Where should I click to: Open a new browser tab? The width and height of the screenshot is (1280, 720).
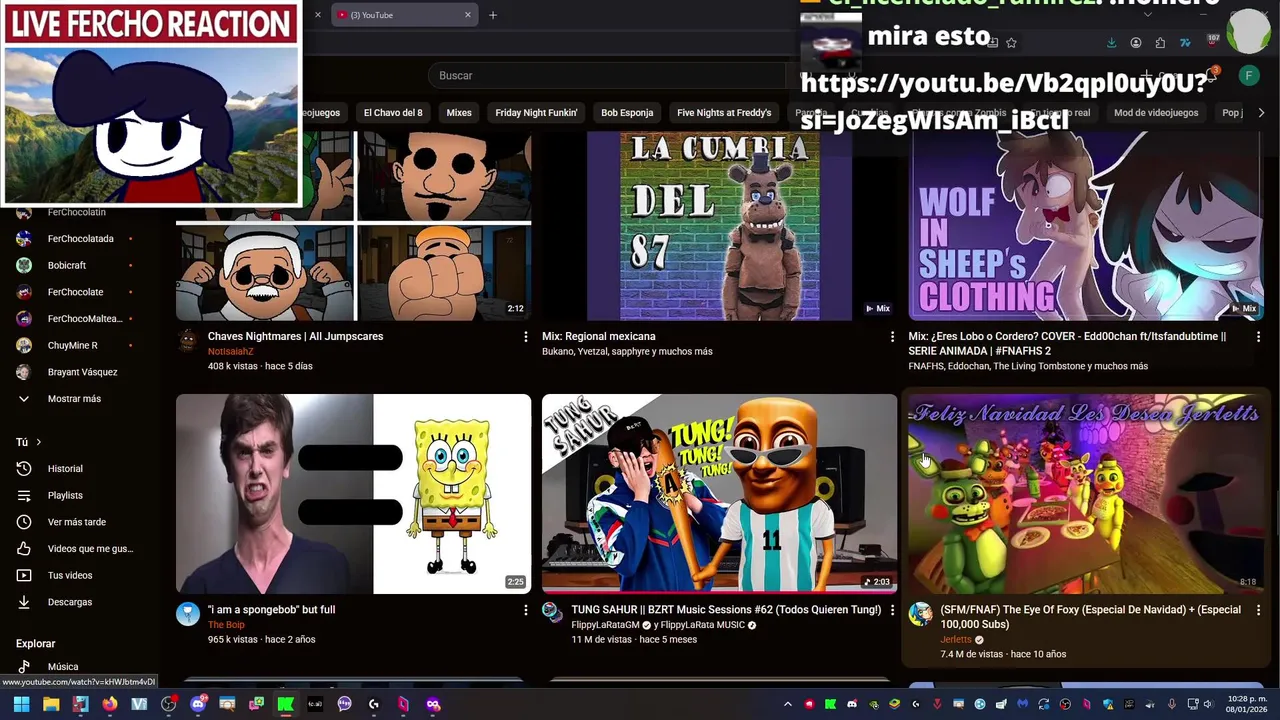pos(492,15)
